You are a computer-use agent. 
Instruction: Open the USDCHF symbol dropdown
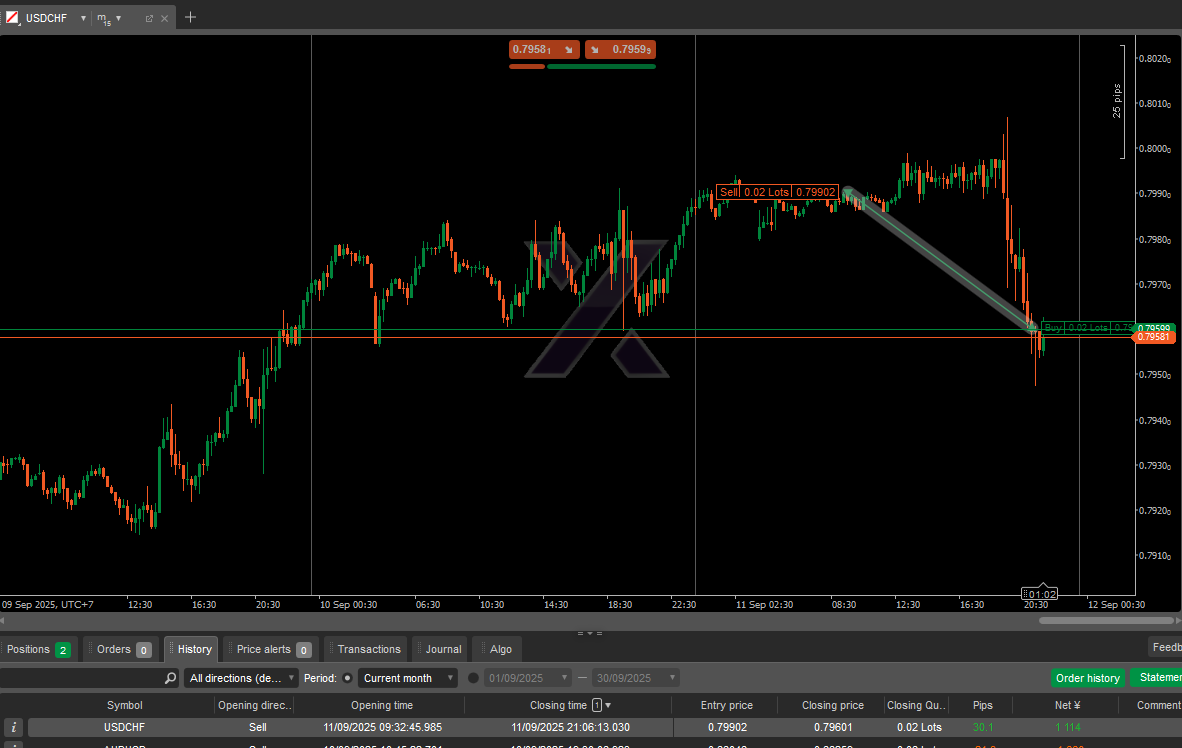pyautogui.click(x=83, y=18)
